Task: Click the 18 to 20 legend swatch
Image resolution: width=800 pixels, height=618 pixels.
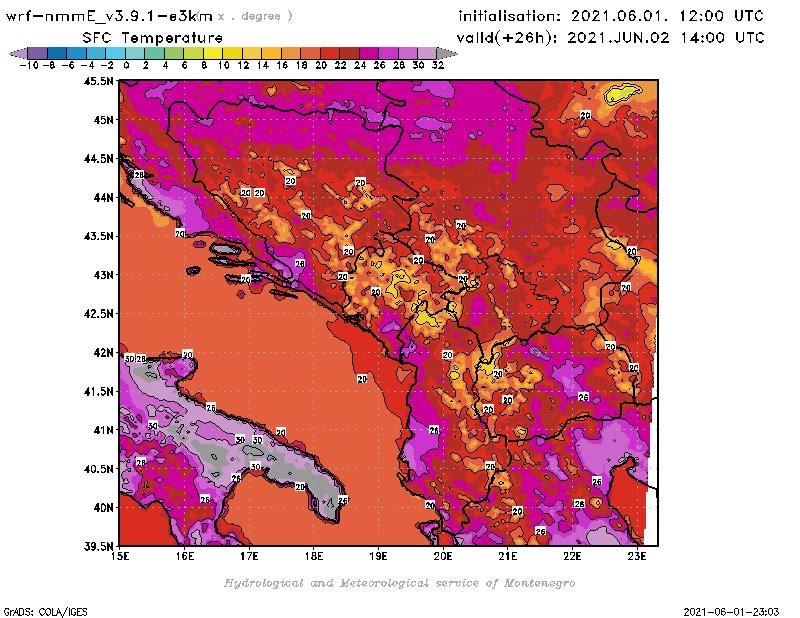Action: tap(310, 53)
